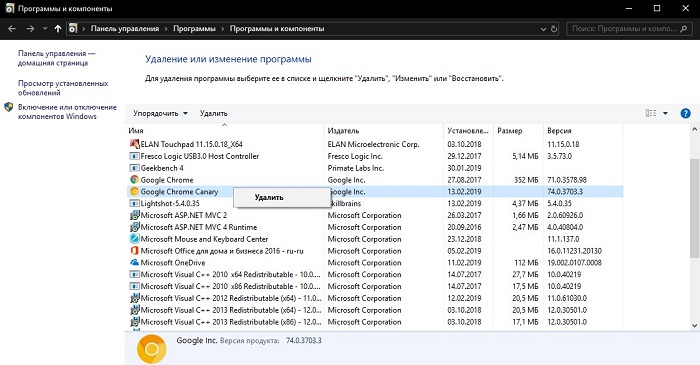
Task: Go up one folder level
Action: pos(58,29)
